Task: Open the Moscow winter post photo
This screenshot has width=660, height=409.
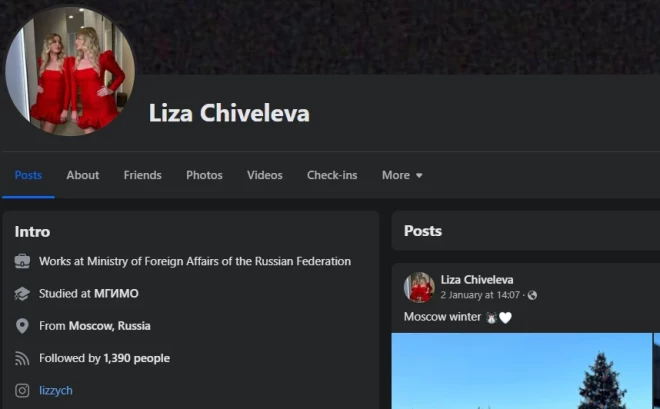Action: point(521,371)
